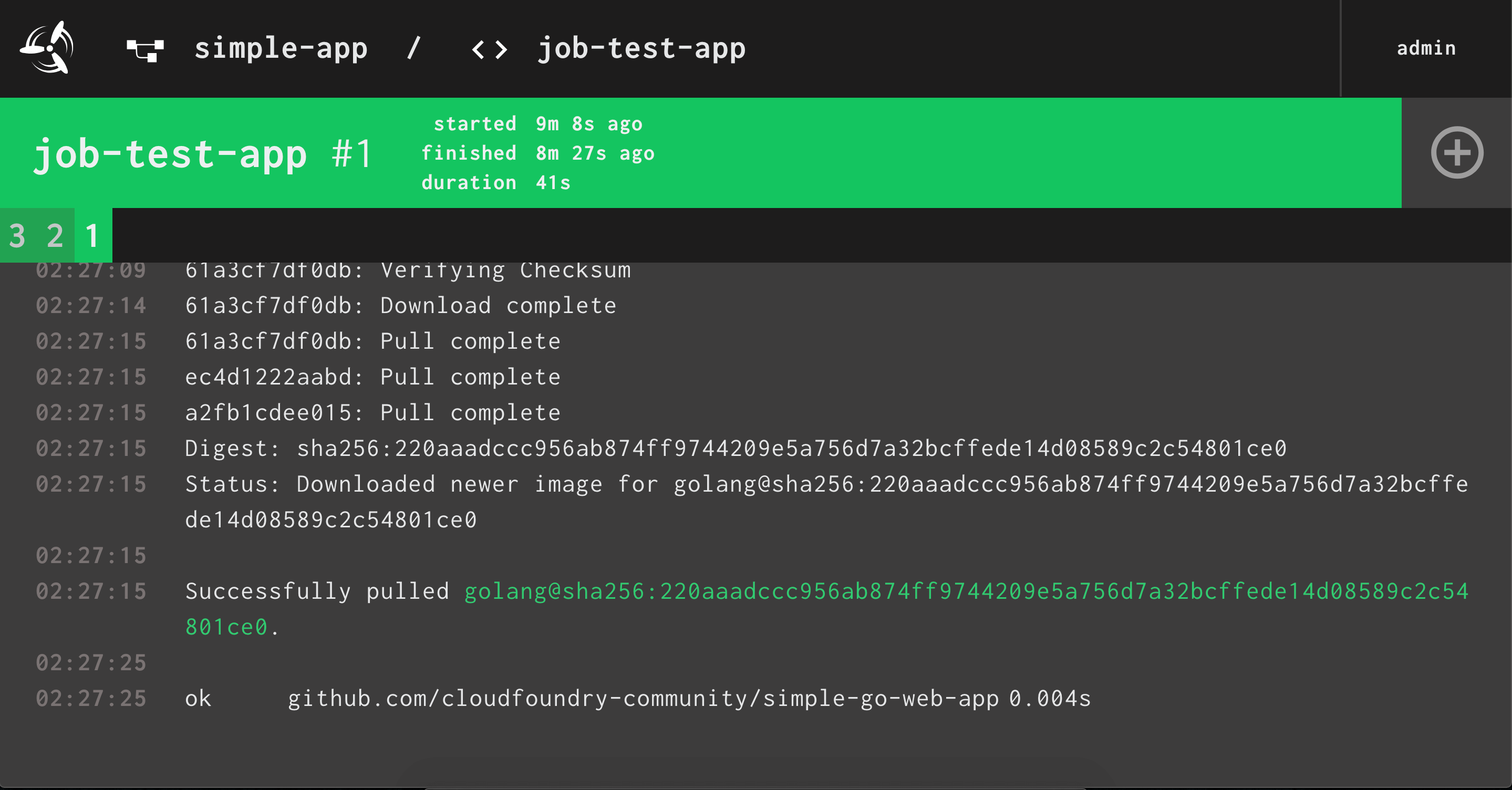1512x790 pixels.
Task: Click the ec4d1222aabd Pull complete log line
Action: pyautogui.click(x=372, y=377)
